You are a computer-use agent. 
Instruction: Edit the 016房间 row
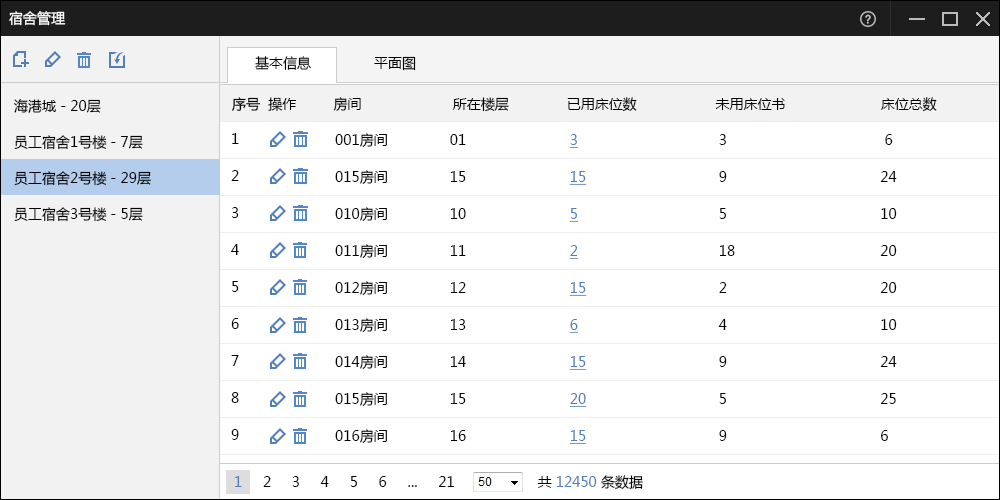tap(277, 436)
